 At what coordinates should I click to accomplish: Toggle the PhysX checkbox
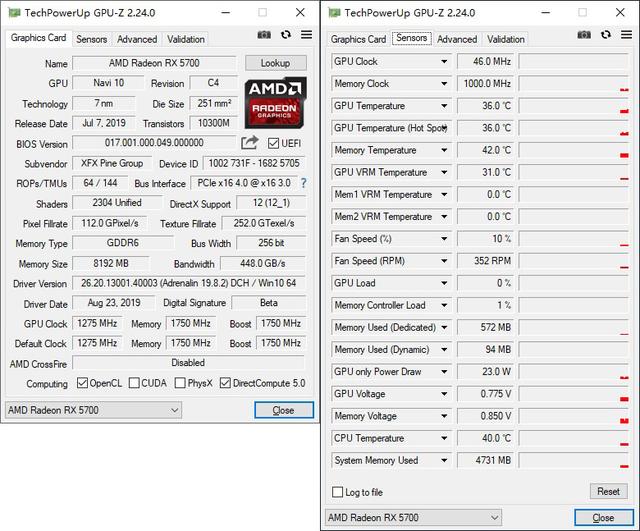pos(180,383)
